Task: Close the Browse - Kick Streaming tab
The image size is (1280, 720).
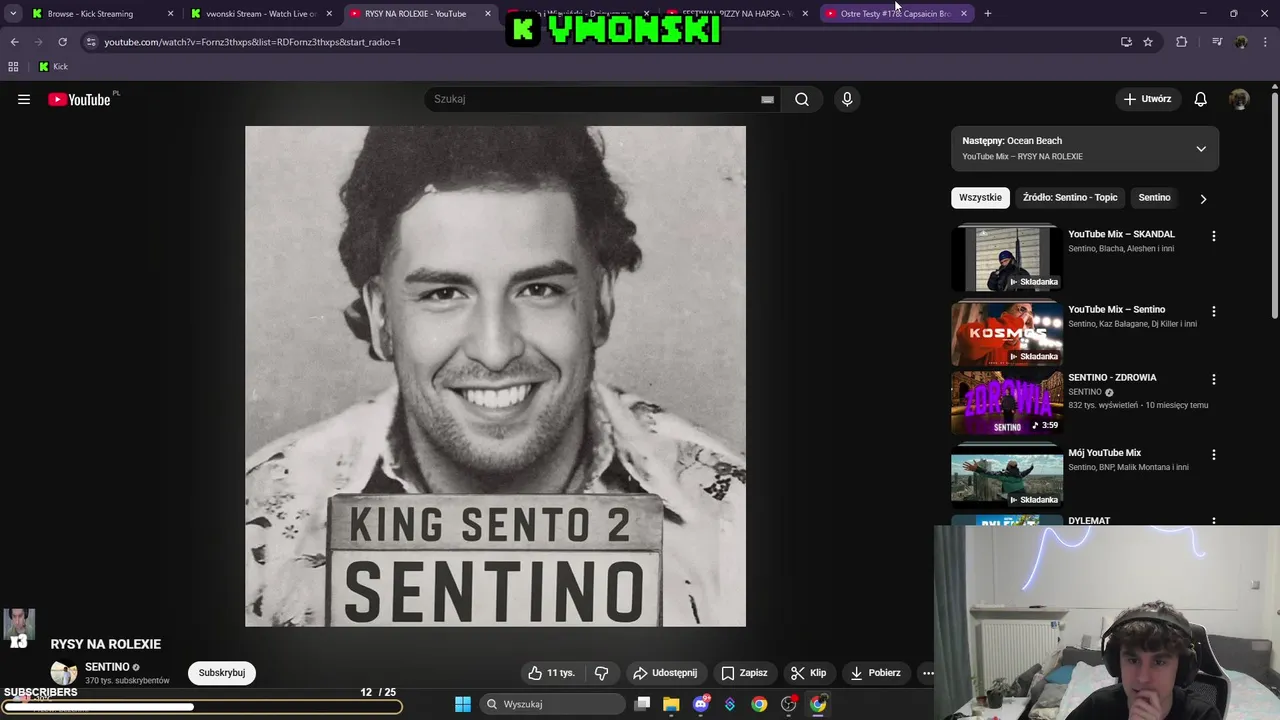Action: (x=170, y=14)
